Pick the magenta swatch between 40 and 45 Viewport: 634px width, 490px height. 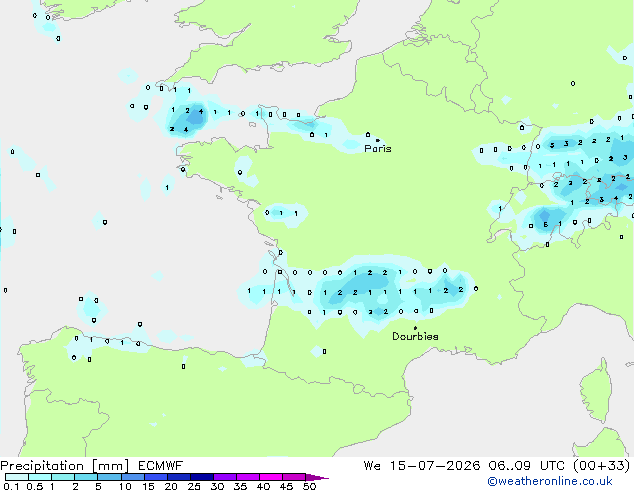(271, 477)
